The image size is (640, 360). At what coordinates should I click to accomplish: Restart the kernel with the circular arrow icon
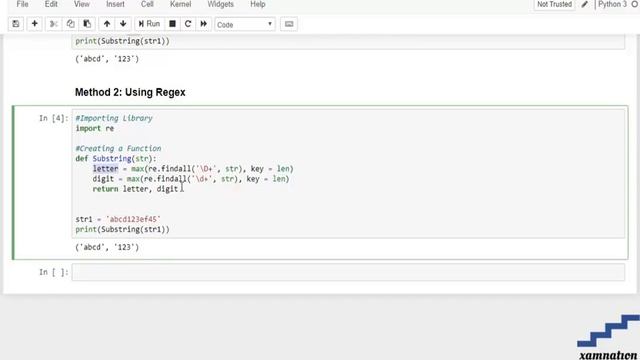[188, 24]
